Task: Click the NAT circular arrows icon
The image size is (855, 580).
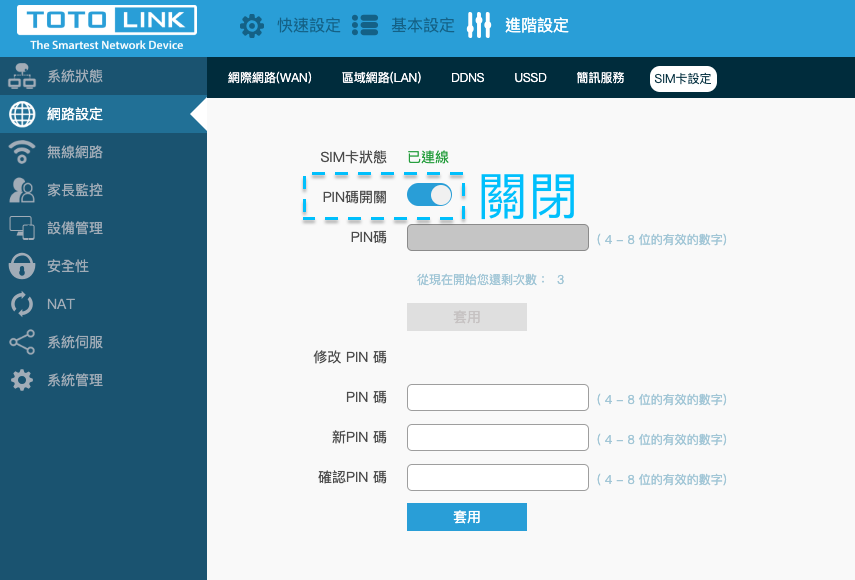Action: [x=22, y=304]
